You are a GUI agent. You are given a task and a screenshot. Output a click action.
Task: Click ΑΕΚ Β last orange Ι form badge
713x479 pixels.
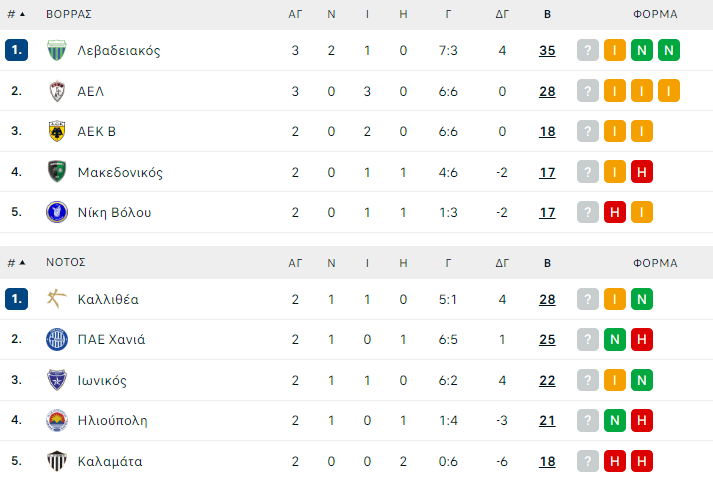click(x=642, y=131)
